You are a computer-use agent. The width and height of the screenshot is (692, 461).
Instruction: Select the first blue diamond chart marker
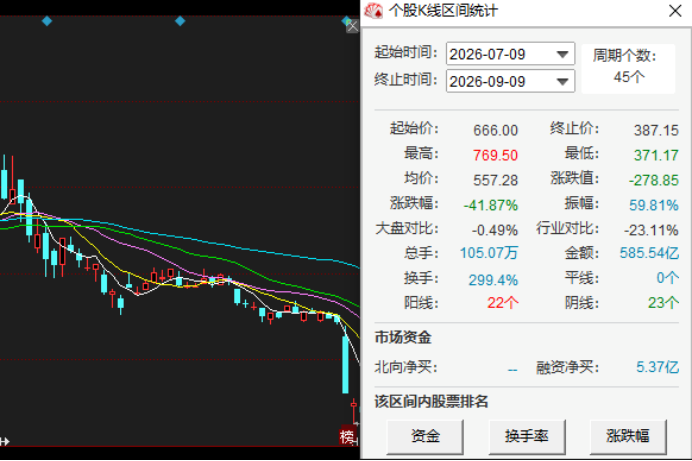click(x=47, y=21)
